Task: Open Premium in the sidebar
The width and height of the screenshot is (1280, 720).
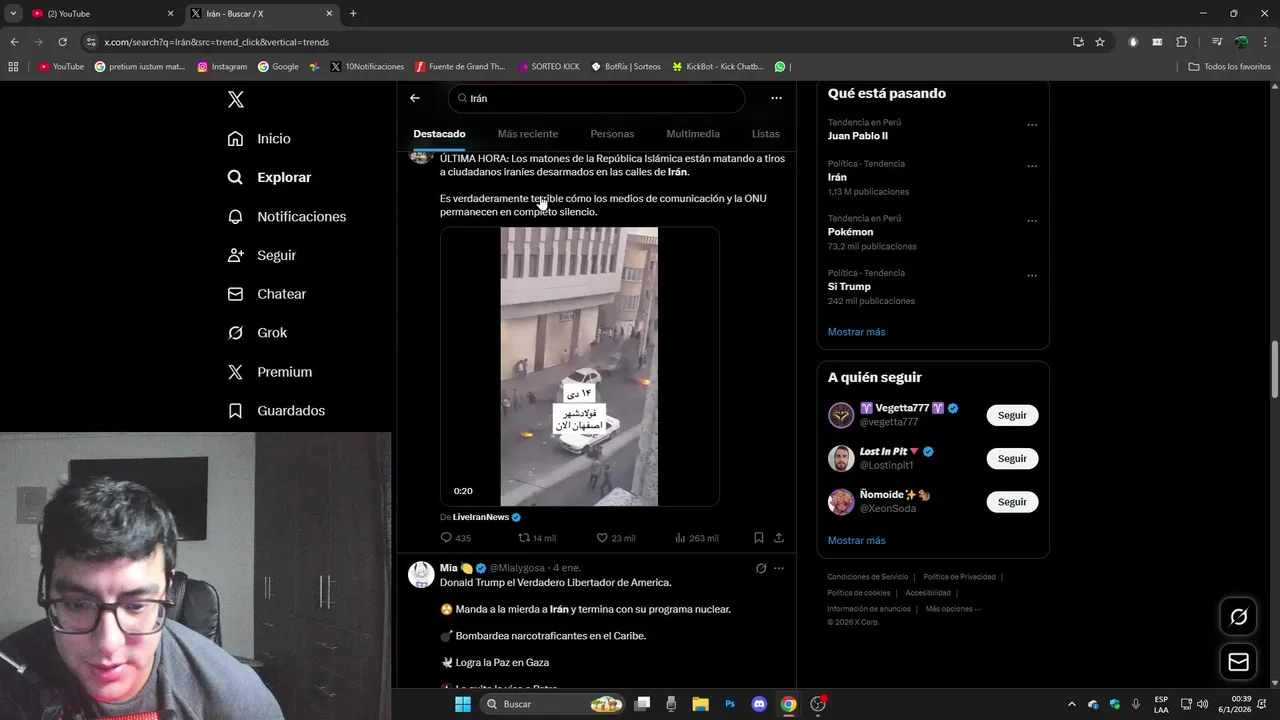Action: [x=269, y=372]
